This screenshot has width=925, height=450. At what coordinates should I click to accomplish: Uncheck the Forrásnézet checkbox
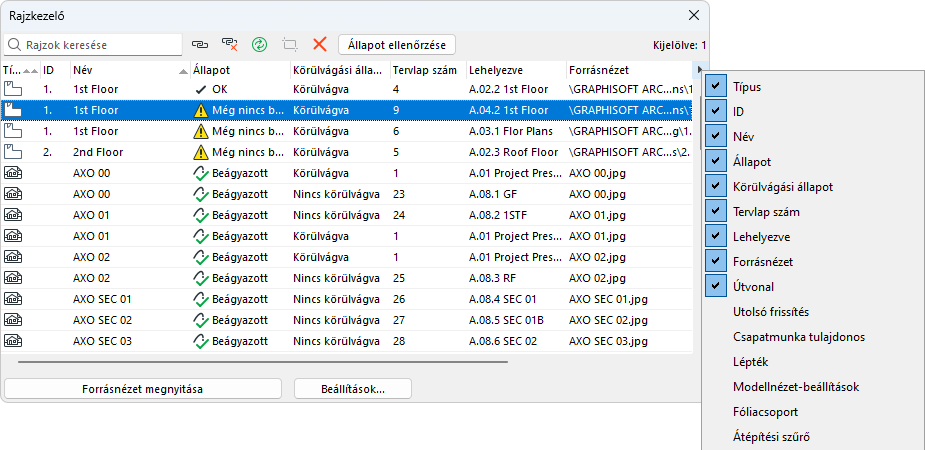(x=716, y=261)
